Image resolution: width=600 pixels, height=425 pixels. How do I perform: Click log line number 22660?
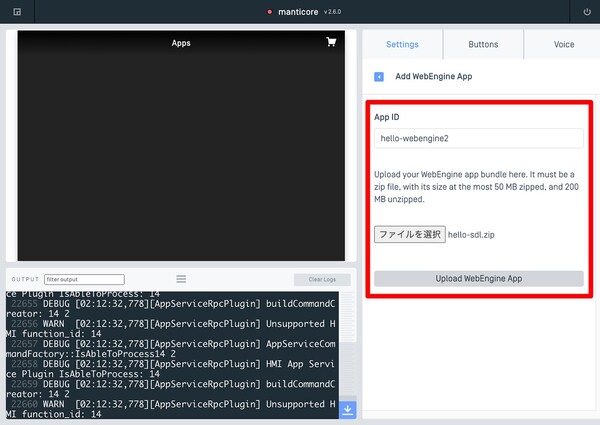point(24,404)
